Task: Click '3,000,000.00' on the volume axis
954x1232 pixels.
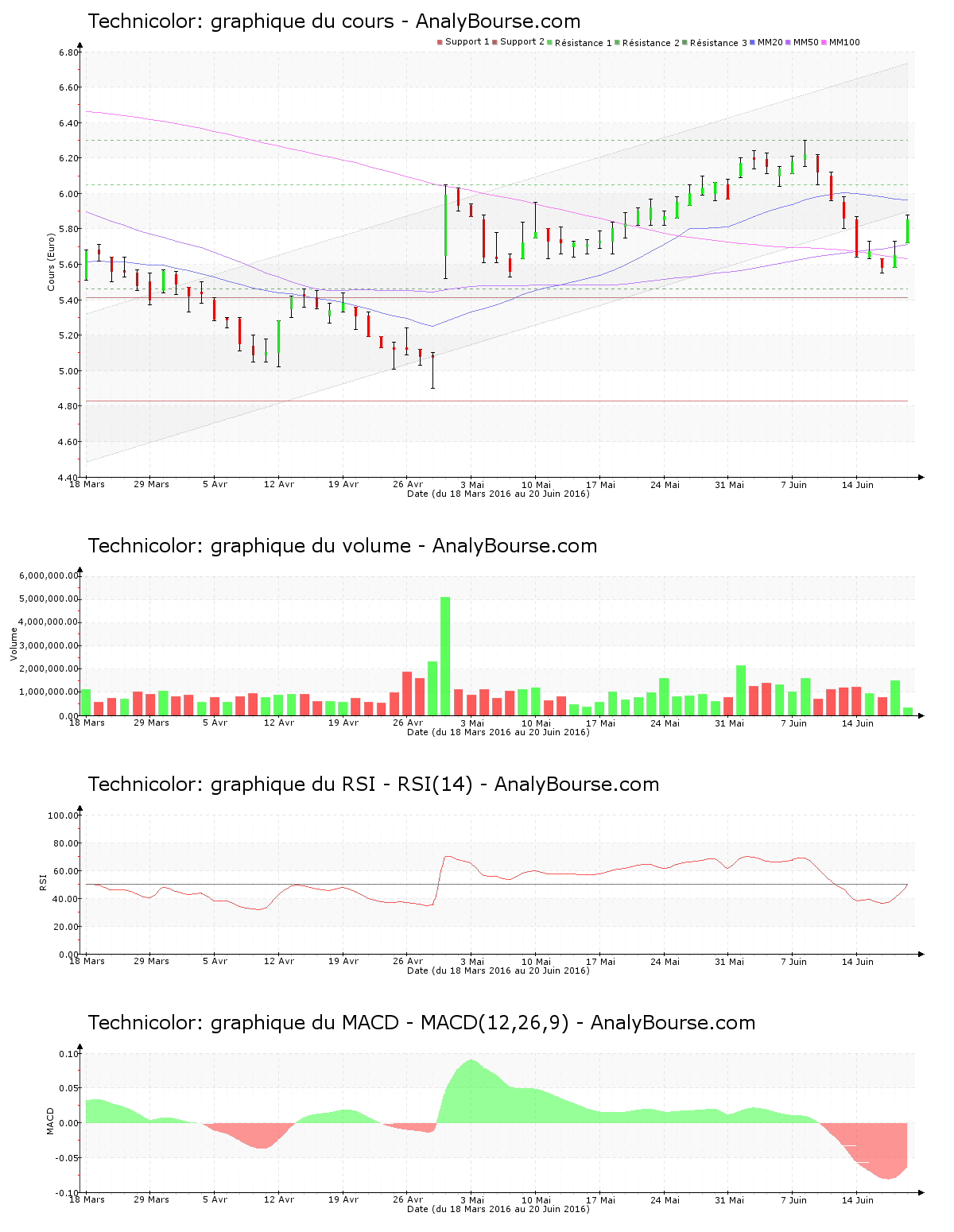Action: pyautogui.click(x=49, y=645)
